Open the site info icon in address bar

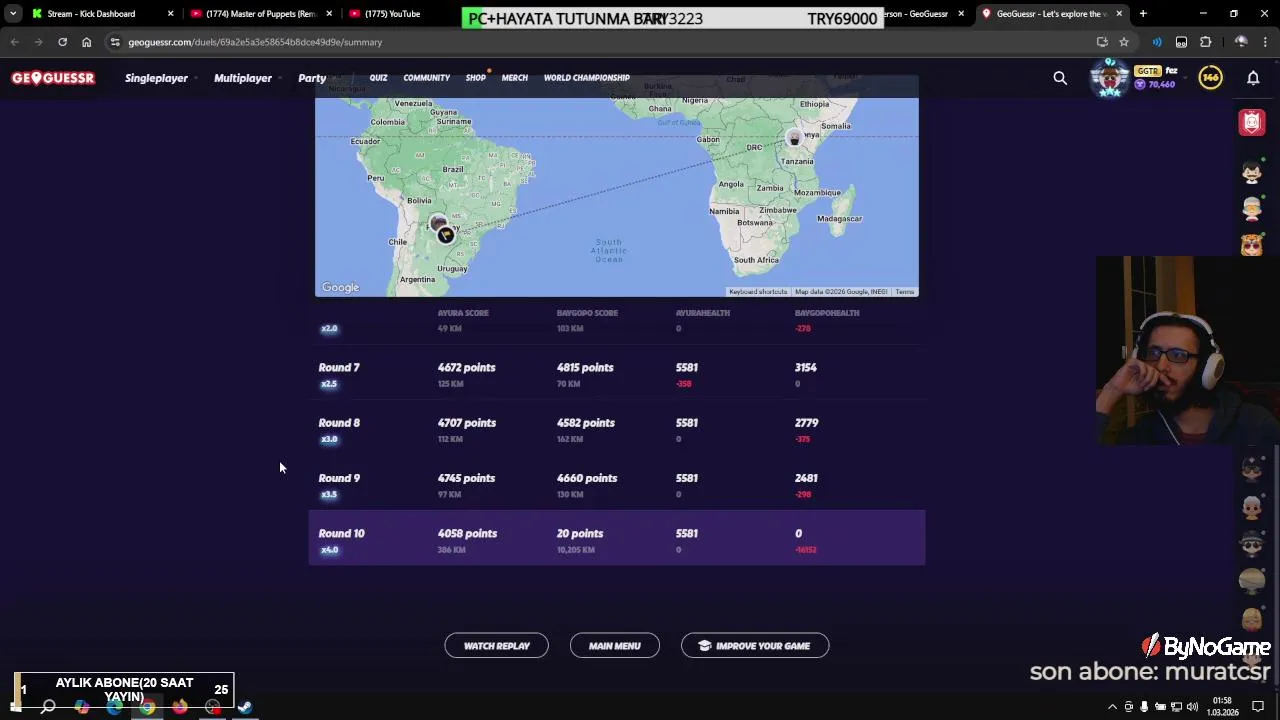tap(115, 42)
